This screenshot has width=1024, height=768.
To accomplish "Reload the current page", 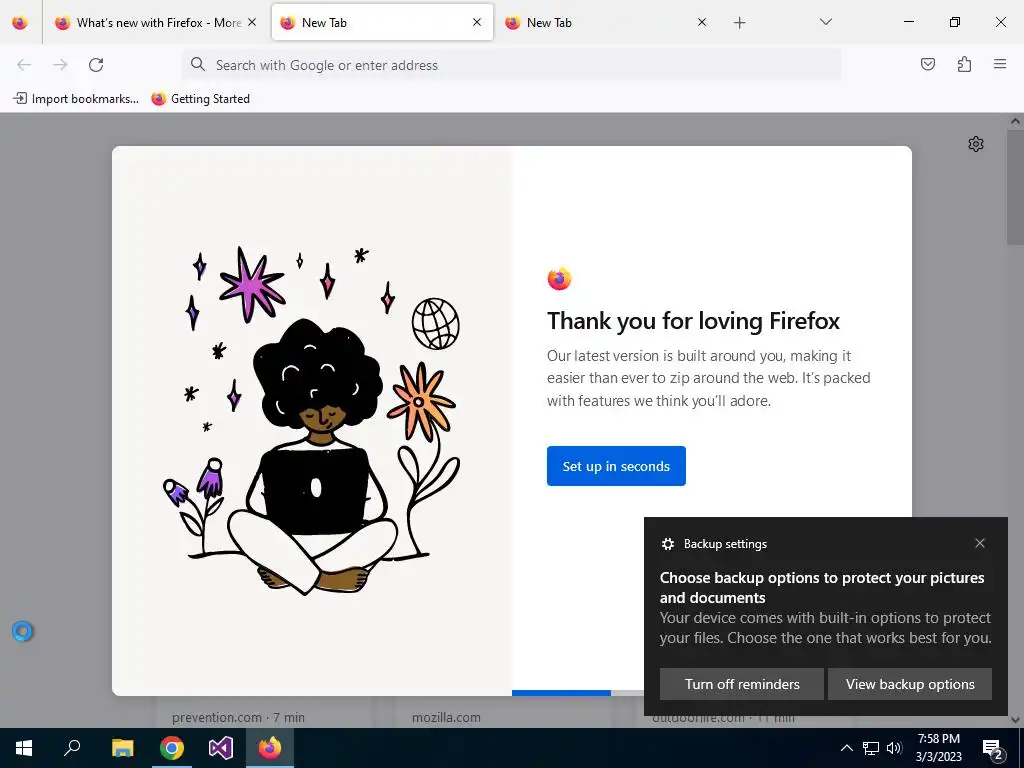I will click(x=96, y=65).
